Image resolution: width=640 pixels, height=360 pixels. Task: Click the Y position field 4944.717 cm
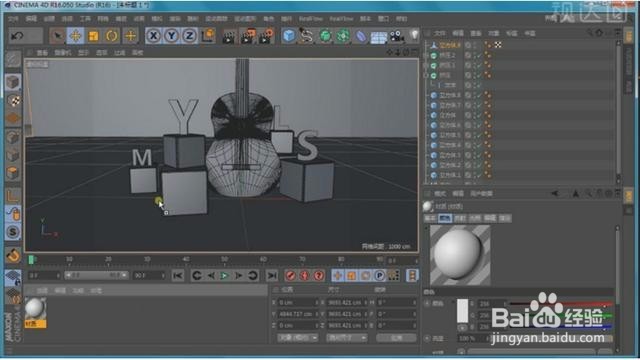[x=298, y=314]
